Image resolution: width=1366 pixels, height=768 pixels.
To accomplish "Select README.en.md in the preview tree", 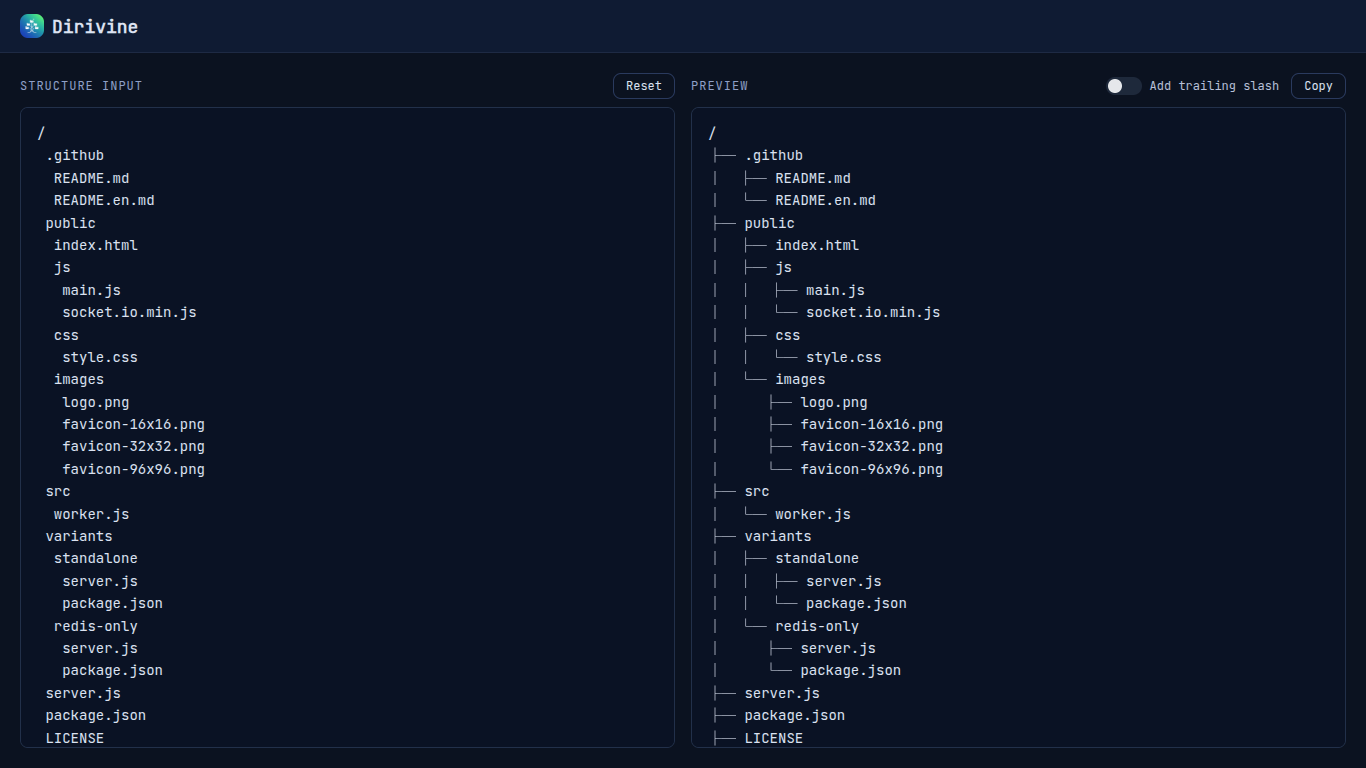I will pos(825,200).
